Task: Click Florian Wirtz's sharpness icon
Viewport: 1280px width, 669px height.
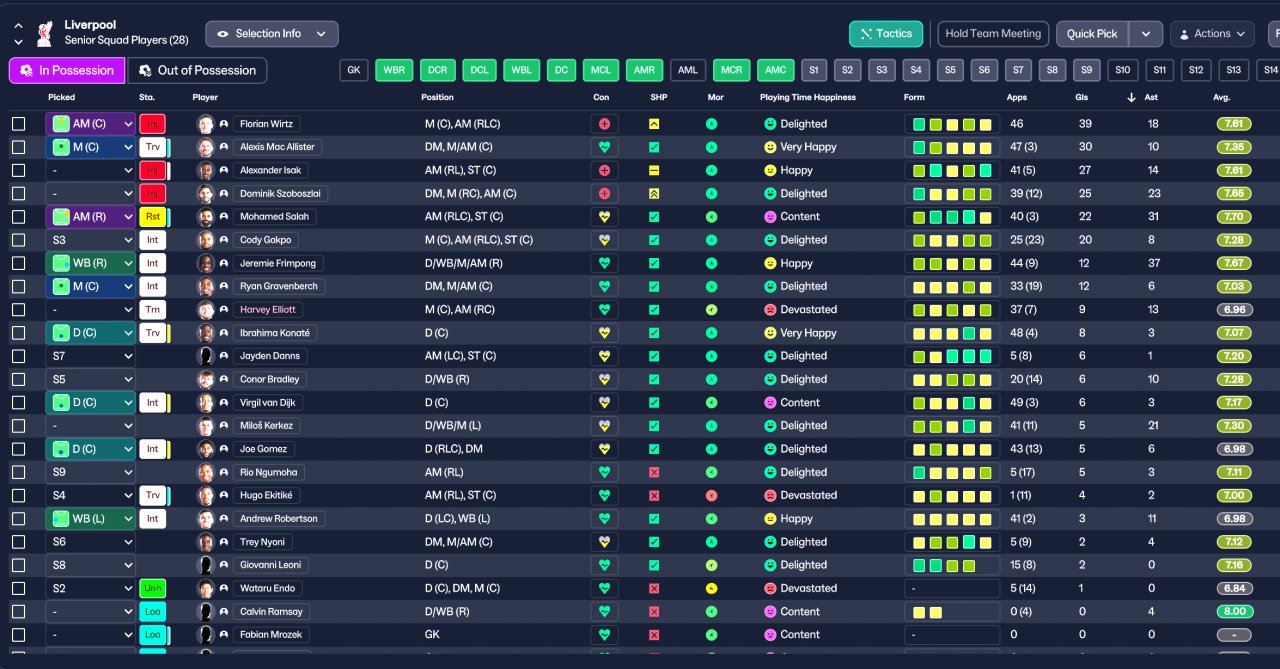Action: (x=654, y=124)
